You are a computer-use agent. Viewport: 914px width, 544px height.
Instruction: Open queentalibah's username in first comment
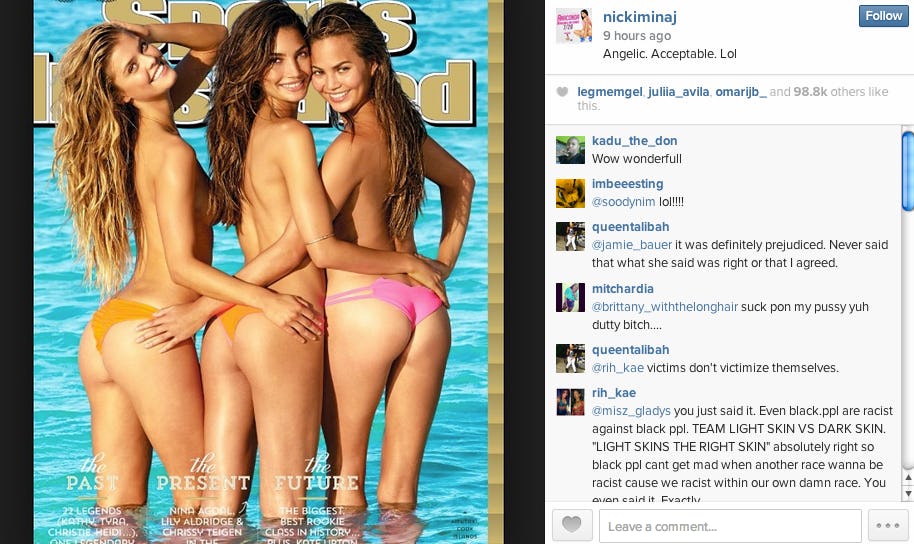pyautogui.click(x=630, y=227)
